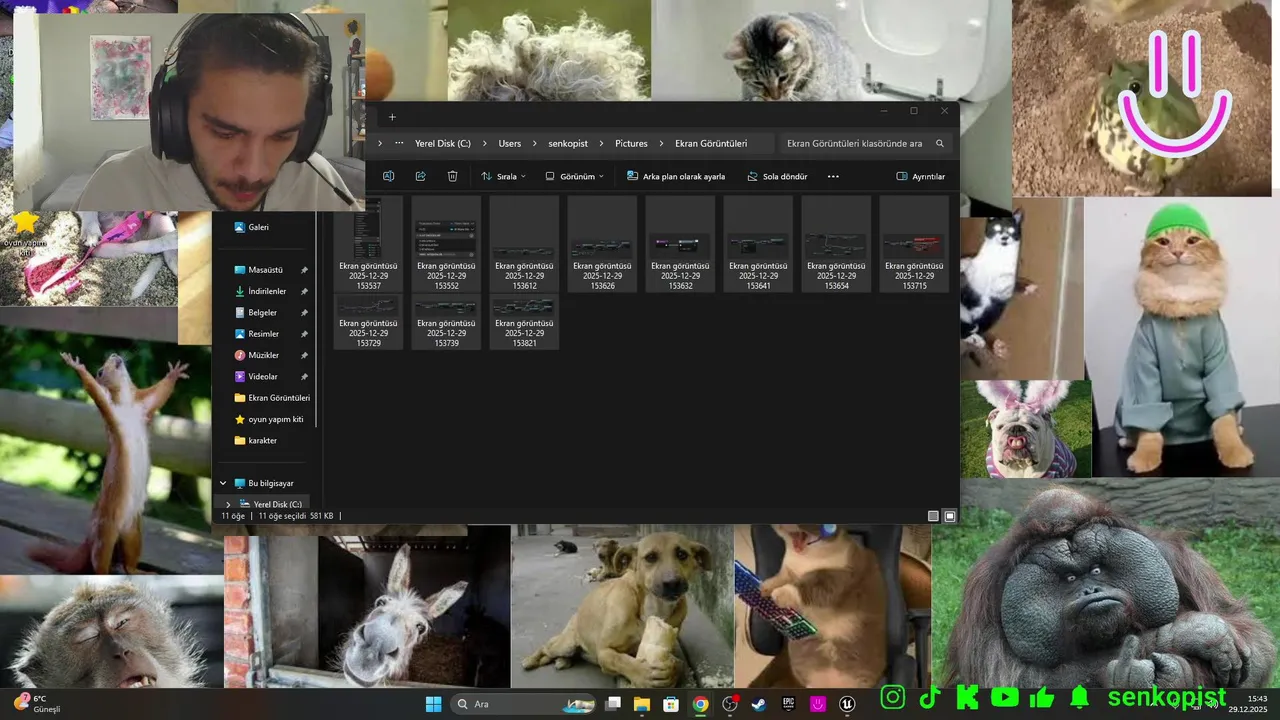The image size is (1280, 720).
Task: Select screenshot file 153821
Action: (x=524, y=321)
